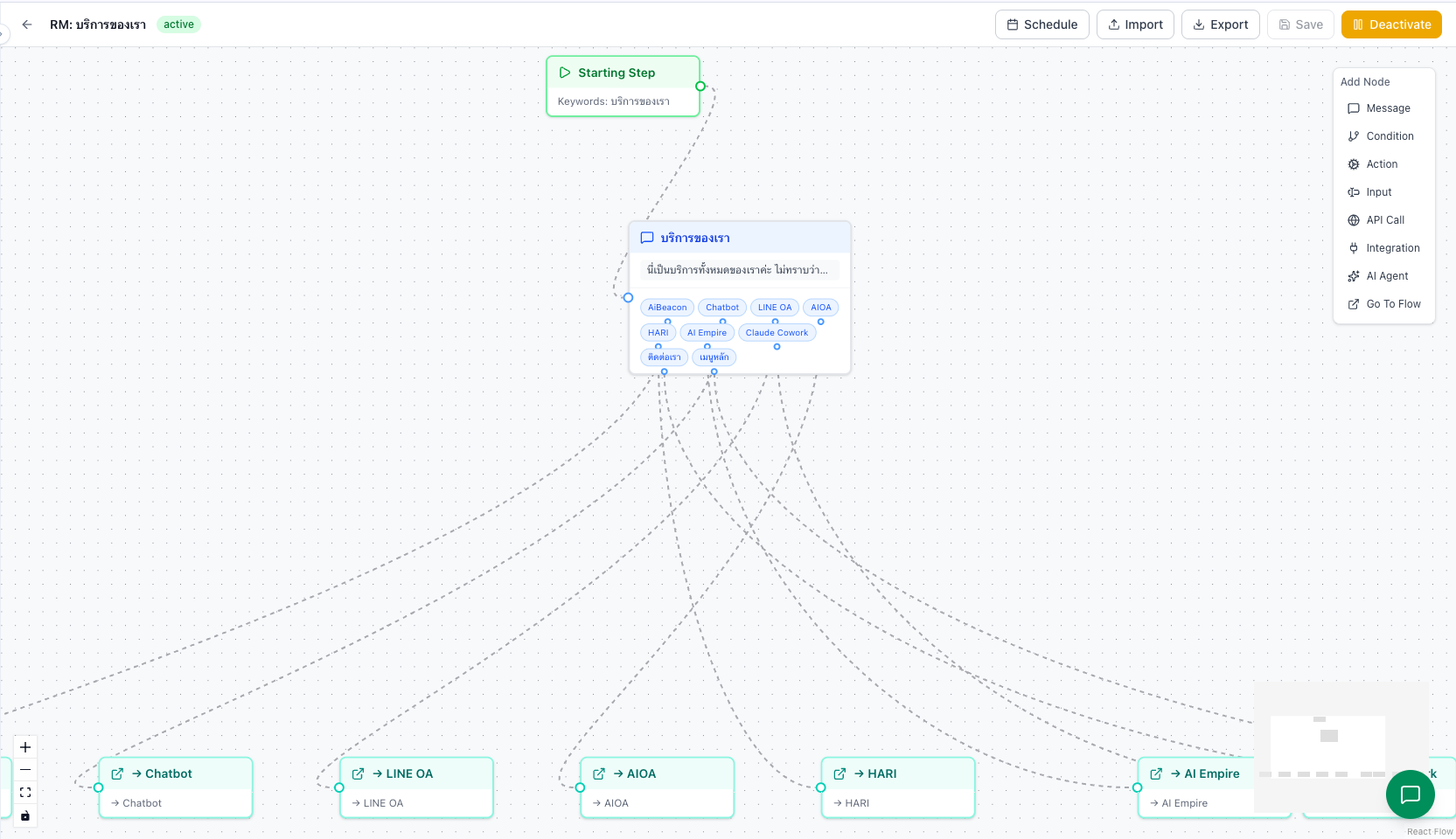Click the Deactivate button

(x=1390, y=24)
